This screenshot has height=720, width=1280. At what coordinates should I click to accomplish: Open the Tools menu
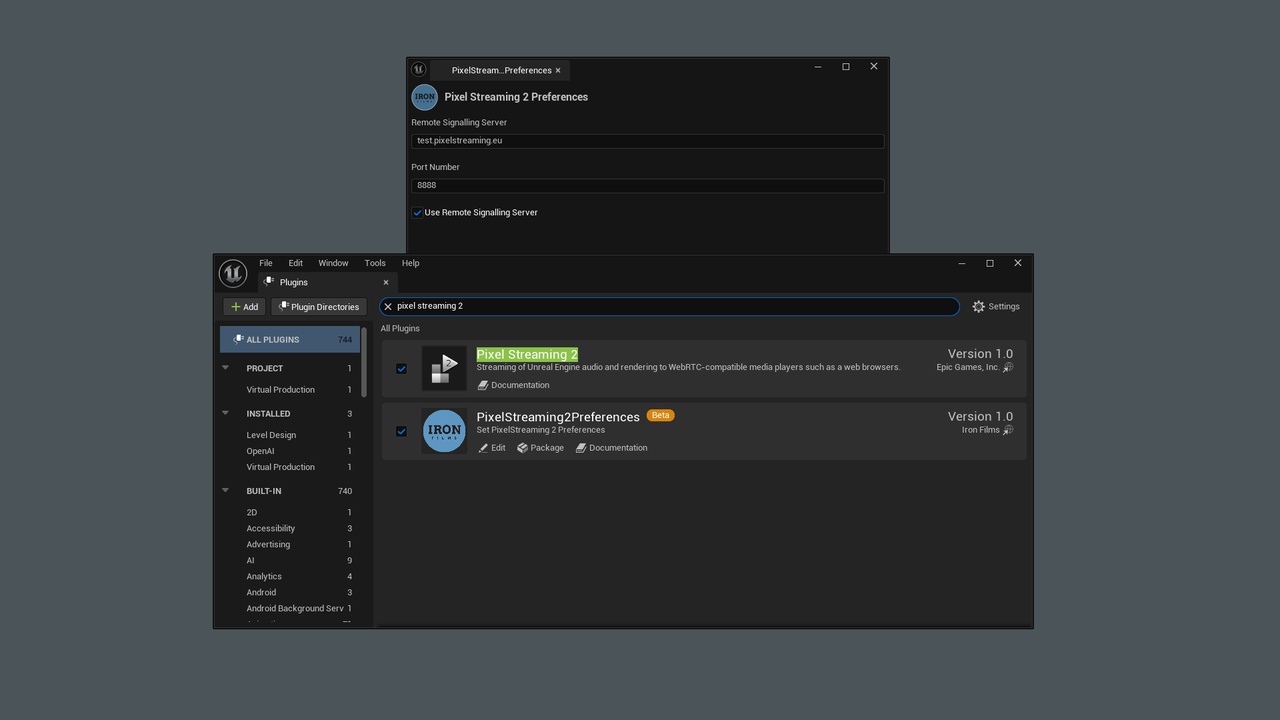click(375, 263)
